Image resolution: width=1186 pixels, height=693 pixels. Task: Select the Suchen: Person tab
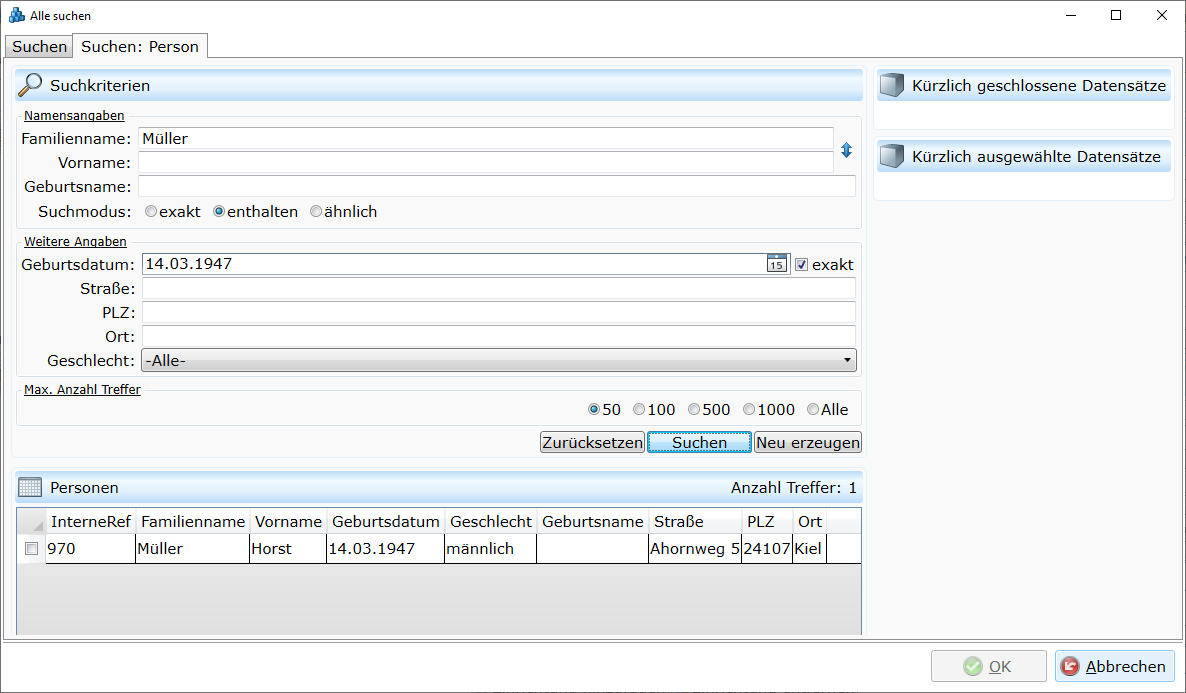click(x=140, y=47)
